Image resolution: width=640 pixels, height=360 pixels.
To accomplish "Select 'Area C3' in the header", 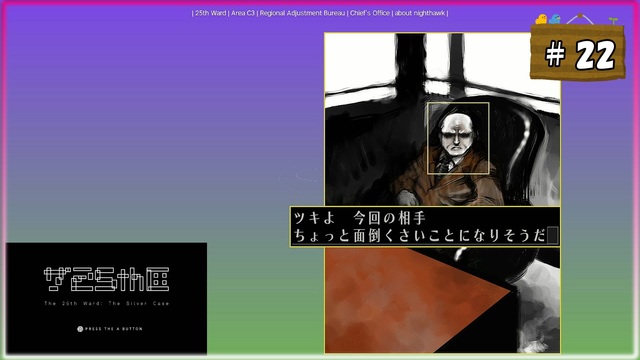I will click(x=243, y=13).
